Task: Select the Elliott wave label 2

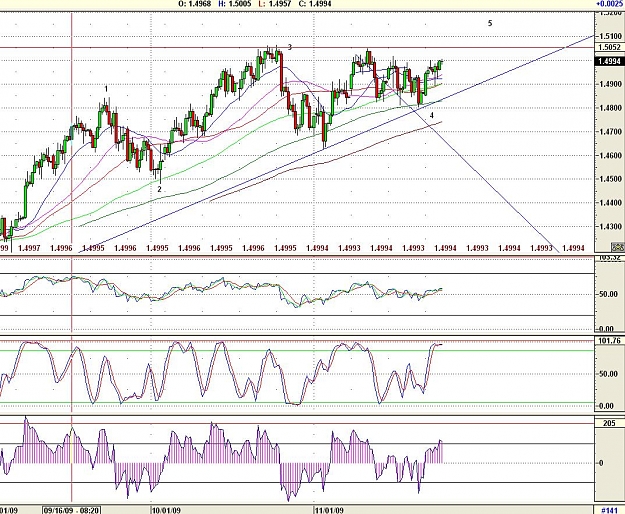Action: [x=159, y=189]
